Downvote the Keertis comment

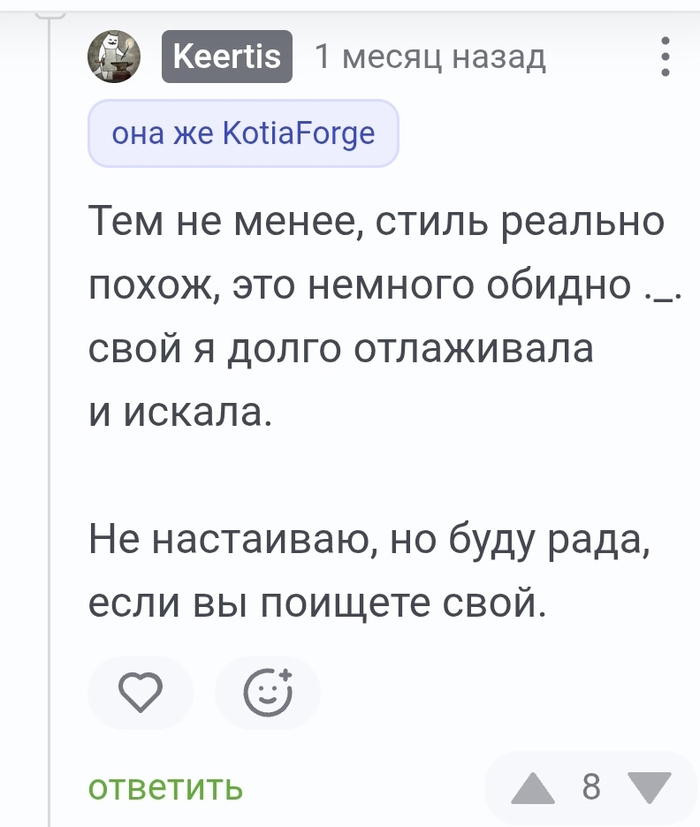pyautogui.click(x=650, y=788)
